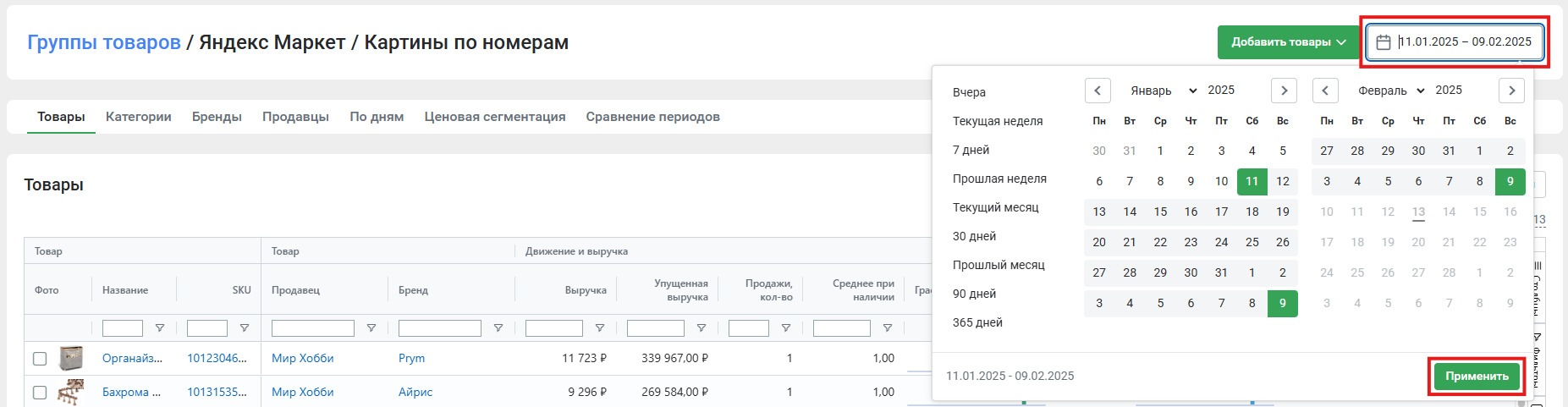1568x407 pixels.
Task: Open the Айрис brand link
Action: 415,393
